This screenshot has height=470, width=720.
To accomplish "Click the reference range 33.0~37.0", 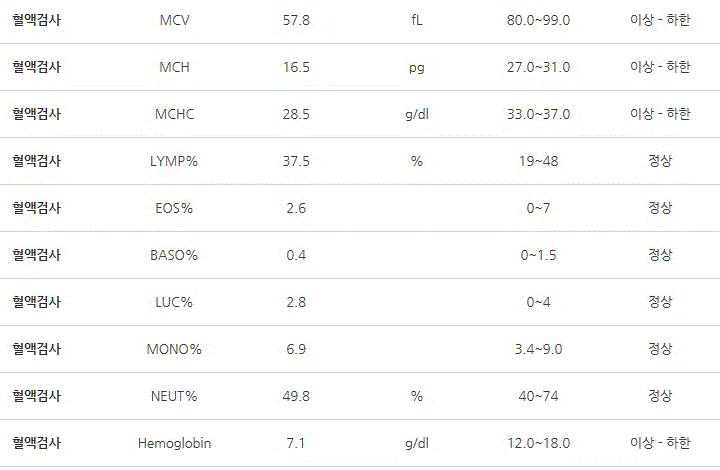I will pyautogui.click(x=538, y=114).
